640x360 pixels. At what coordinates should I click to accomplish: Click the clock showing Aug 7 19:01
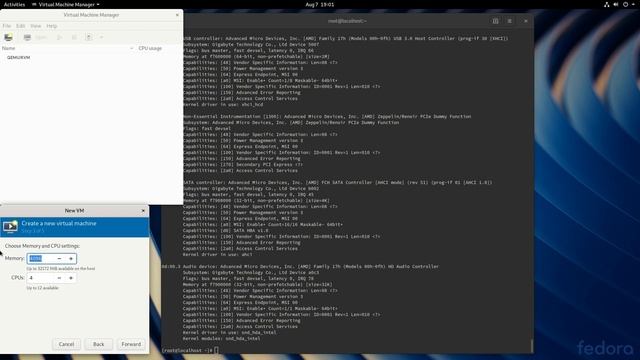[320, 4]
